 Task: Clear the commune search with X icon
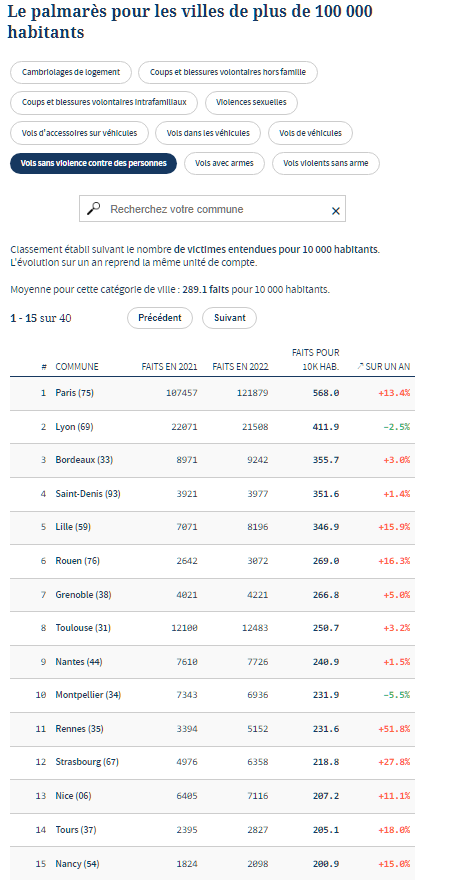tap(335, 211)
